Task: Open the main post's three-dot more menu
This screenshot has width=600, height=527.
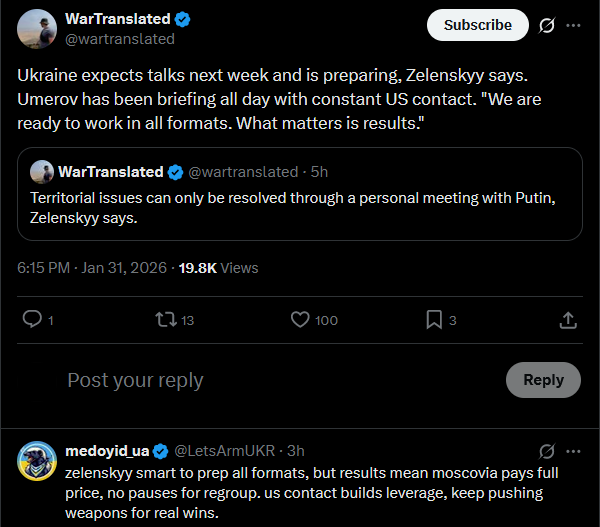Action: [x=573, y=25]
